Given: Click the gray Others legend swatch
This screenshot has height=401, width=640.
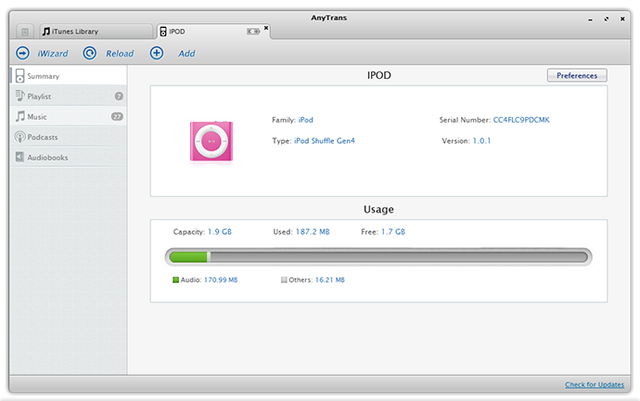Looking at the screenshot, I should click(284, 280).
